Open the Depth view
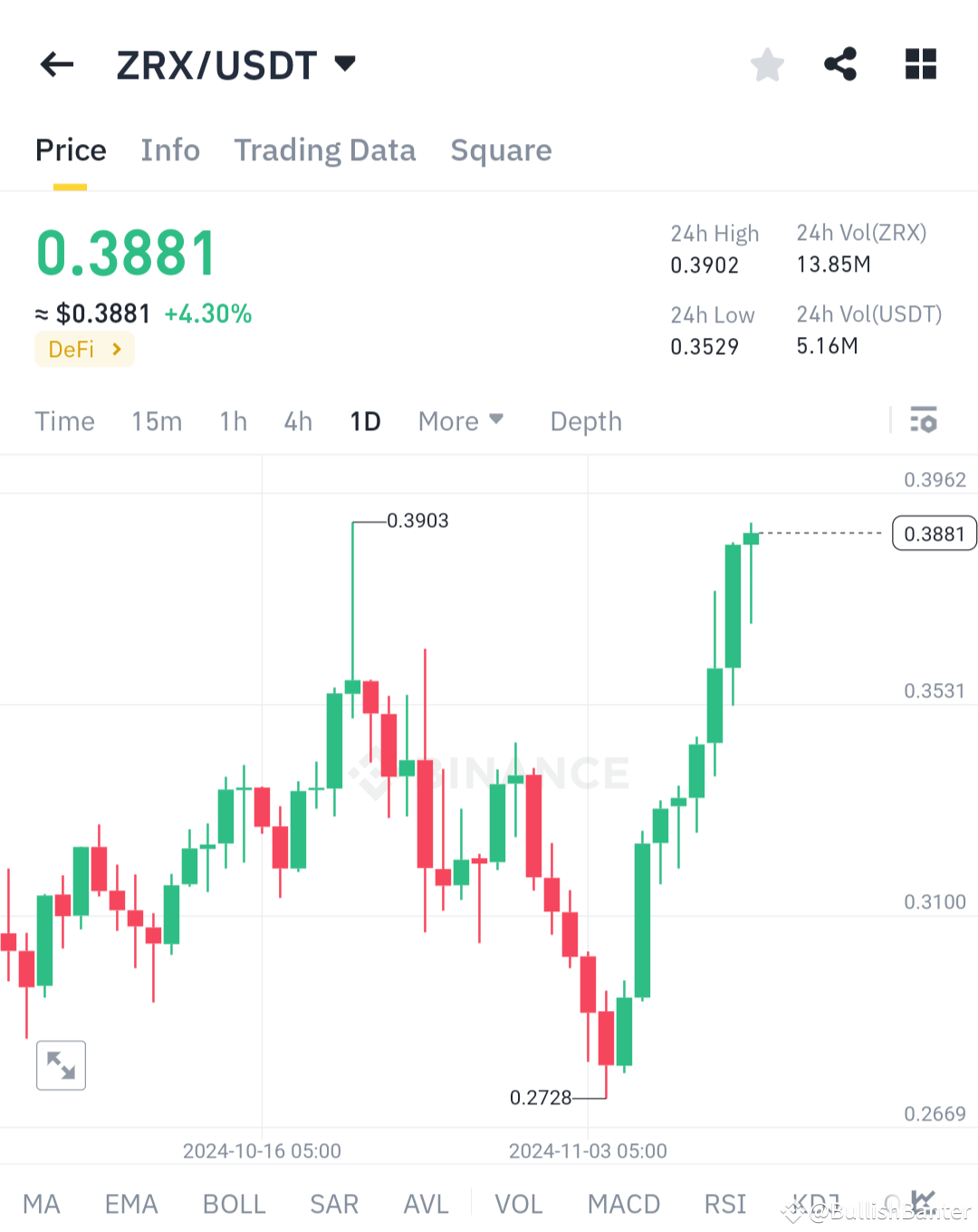This screenshot has height=1232, width=978. 585,420
